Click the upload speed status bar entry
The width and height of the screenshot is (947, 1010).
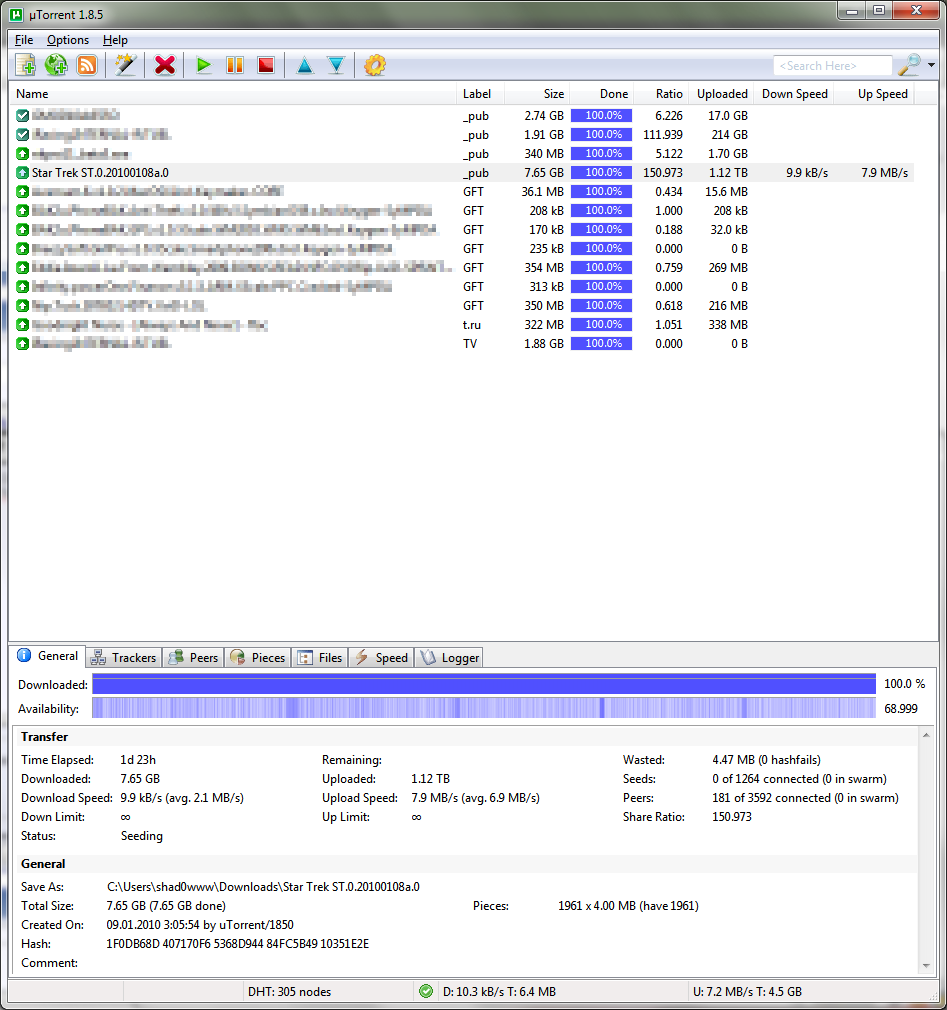[x=747, y=992]
